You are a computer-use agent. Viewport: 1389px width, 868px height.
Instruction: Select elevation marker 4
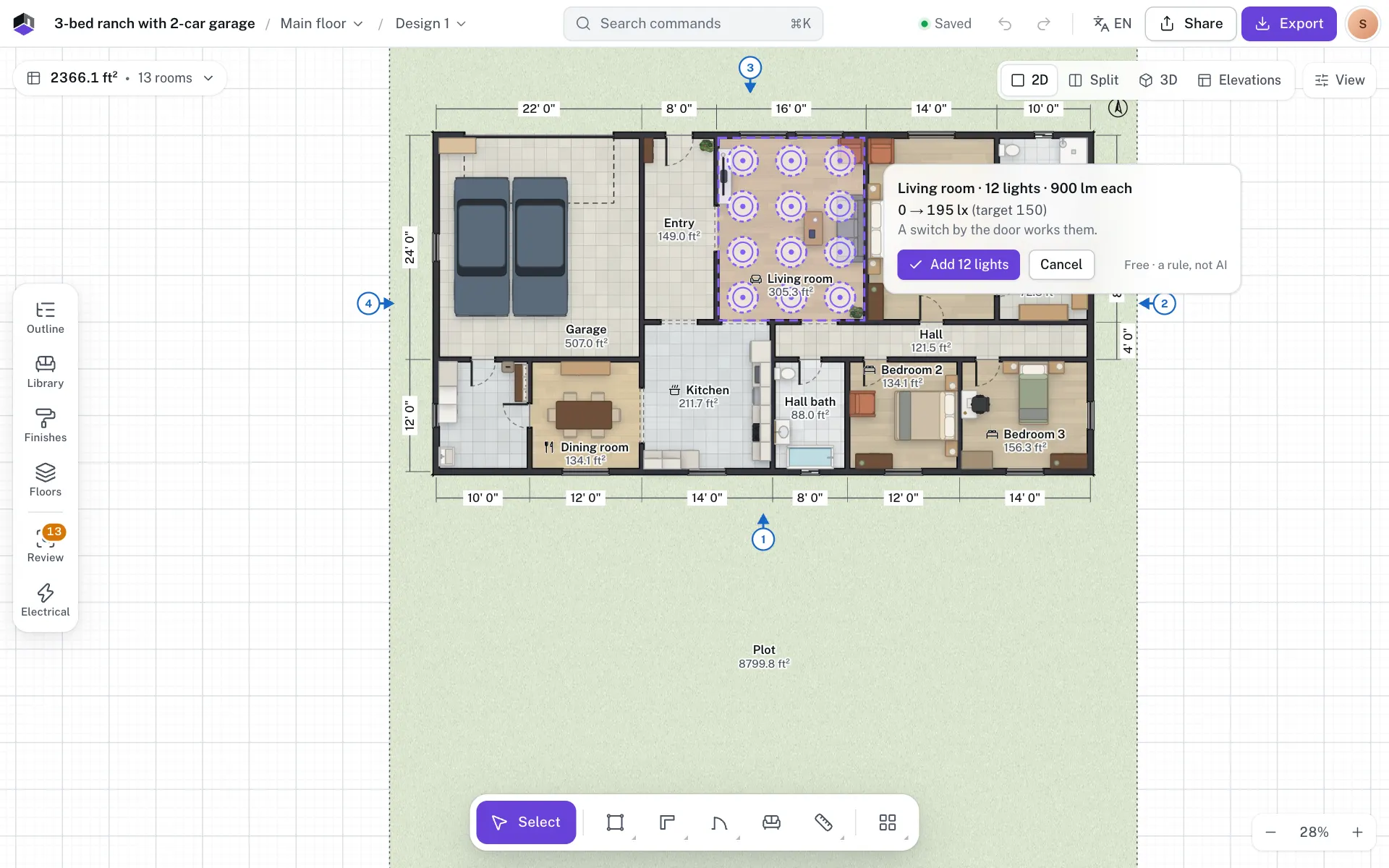368,303
